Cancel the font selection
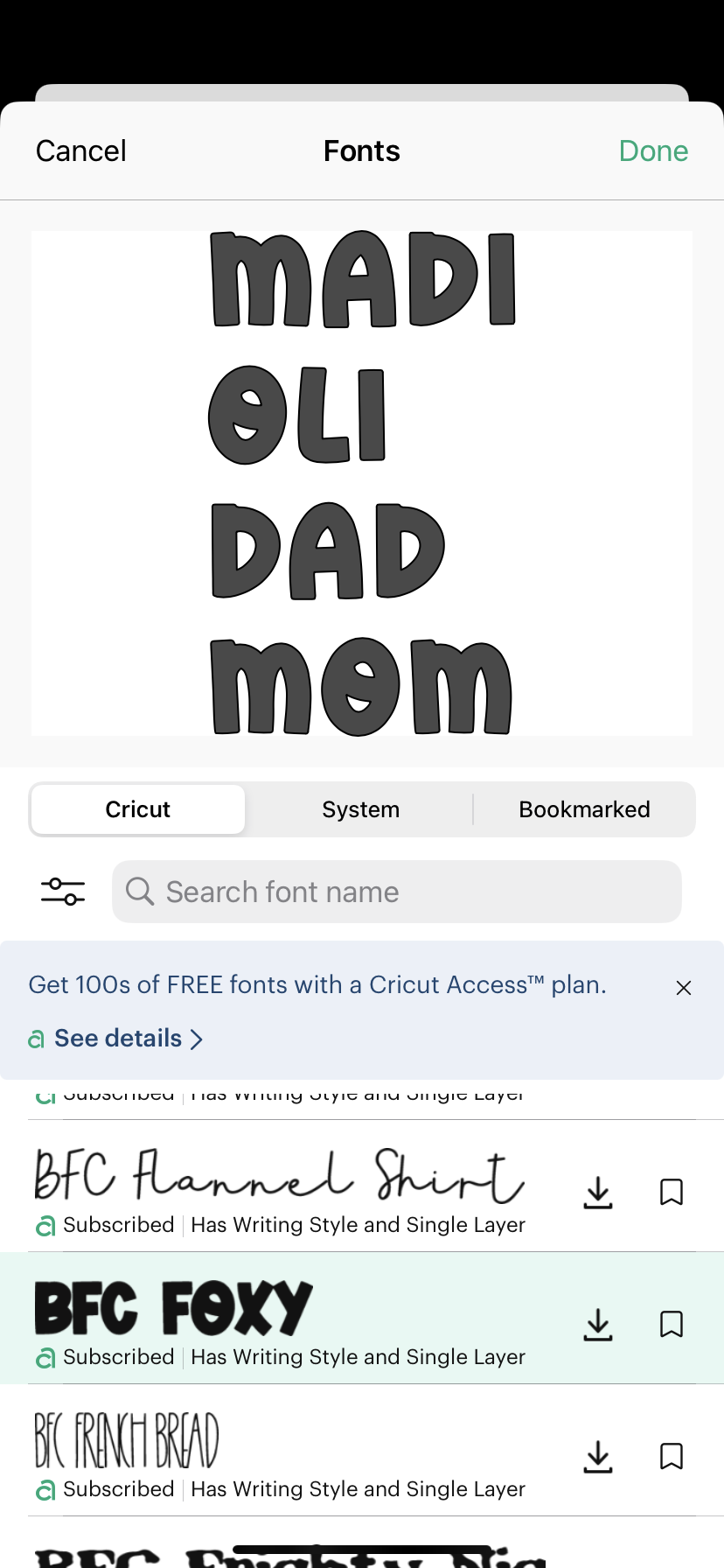 tap(81, 151)
